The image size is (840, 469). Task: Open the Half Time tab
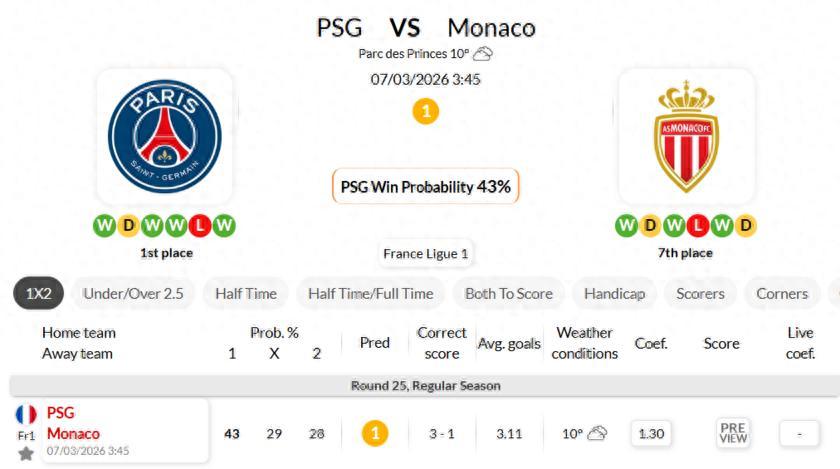coord(246,294)
